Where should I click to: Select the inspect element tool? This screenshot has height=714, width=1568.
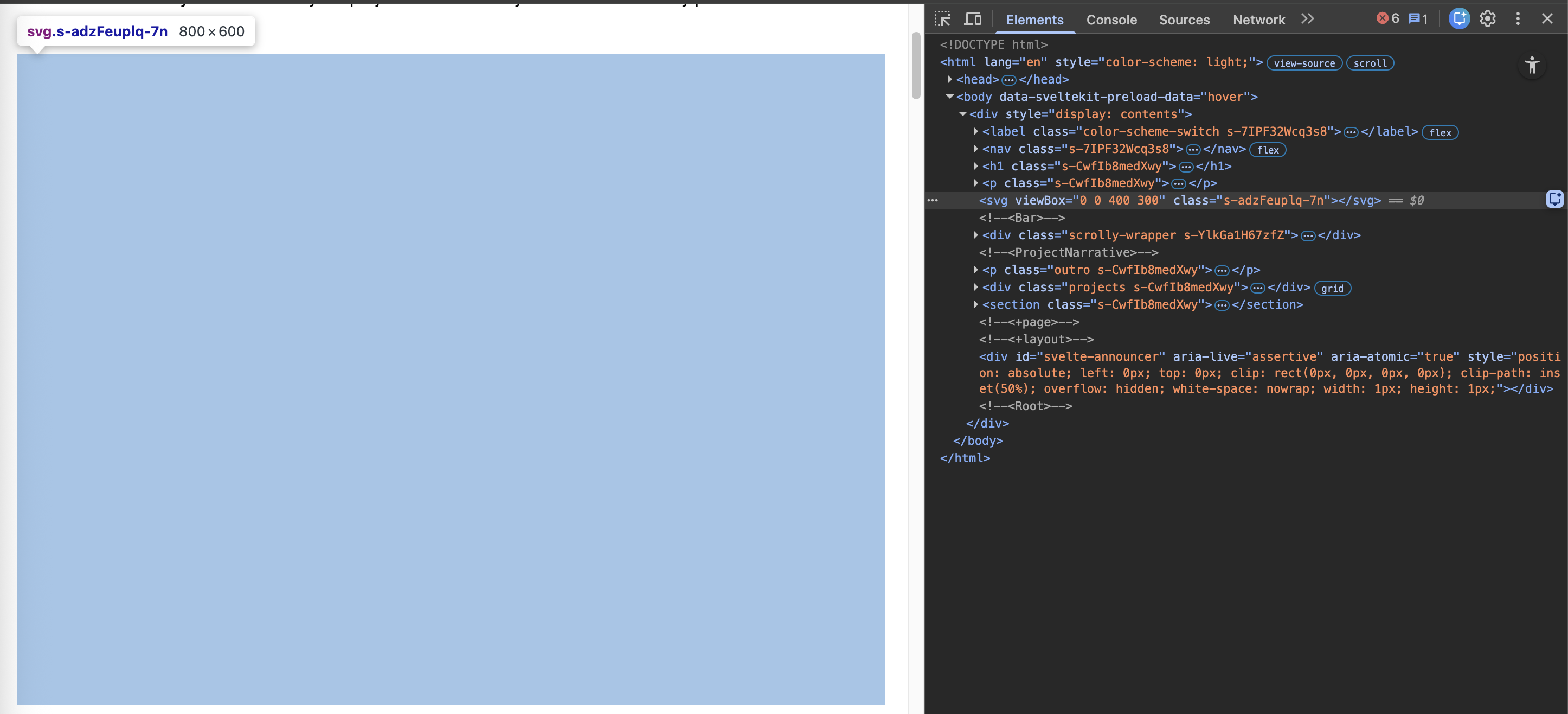[x=942, y=19]
